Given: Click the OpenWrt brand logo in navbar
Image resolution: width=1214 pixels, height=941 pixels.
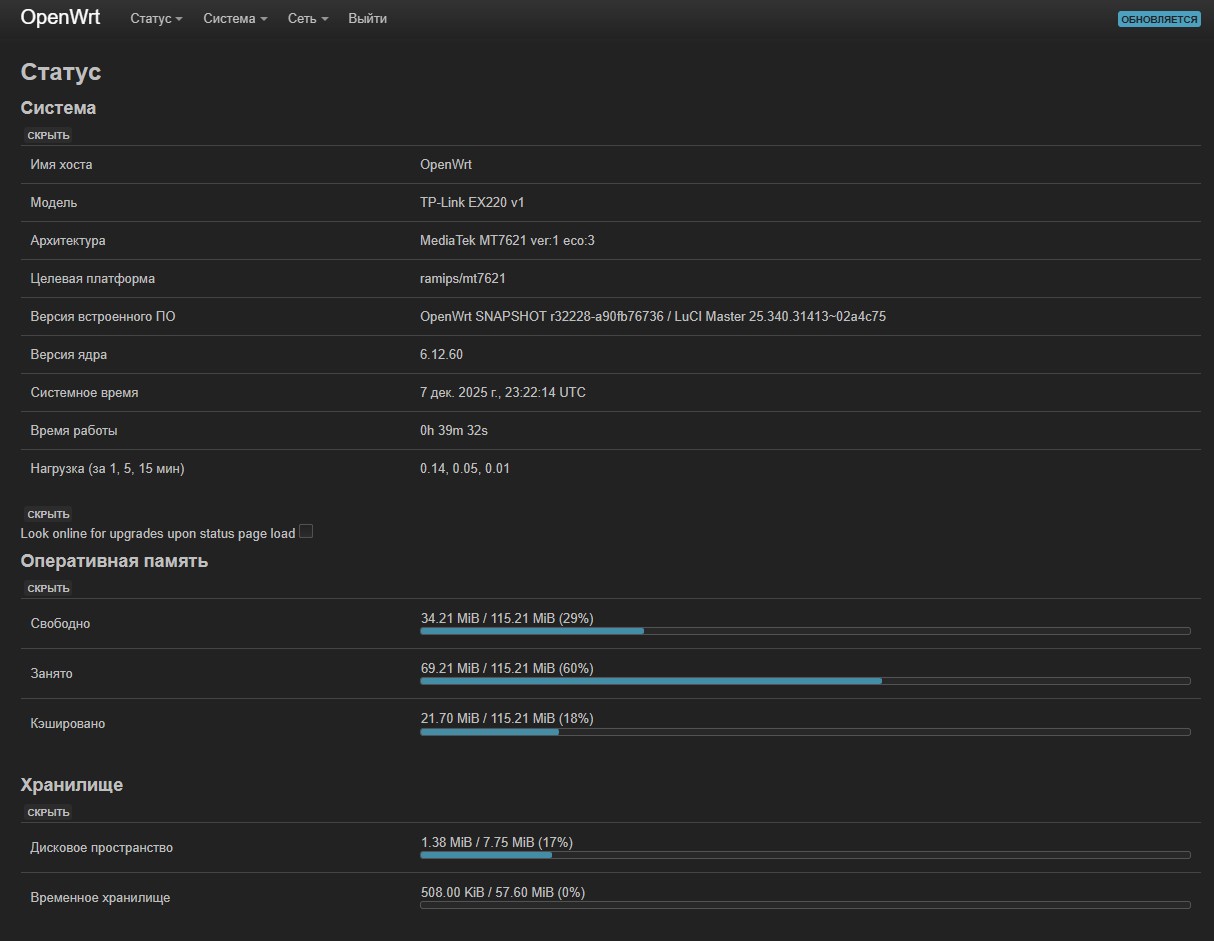Looking at the screenshot, I should click(x=60, y=18).
